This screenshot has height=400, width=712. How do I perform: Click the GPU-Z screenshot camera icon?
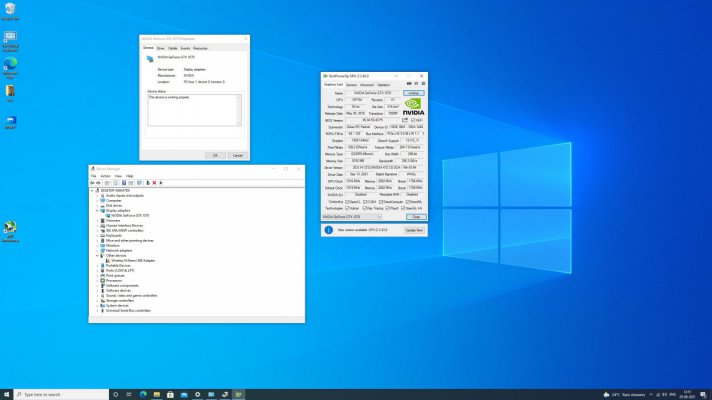(409, 84)
